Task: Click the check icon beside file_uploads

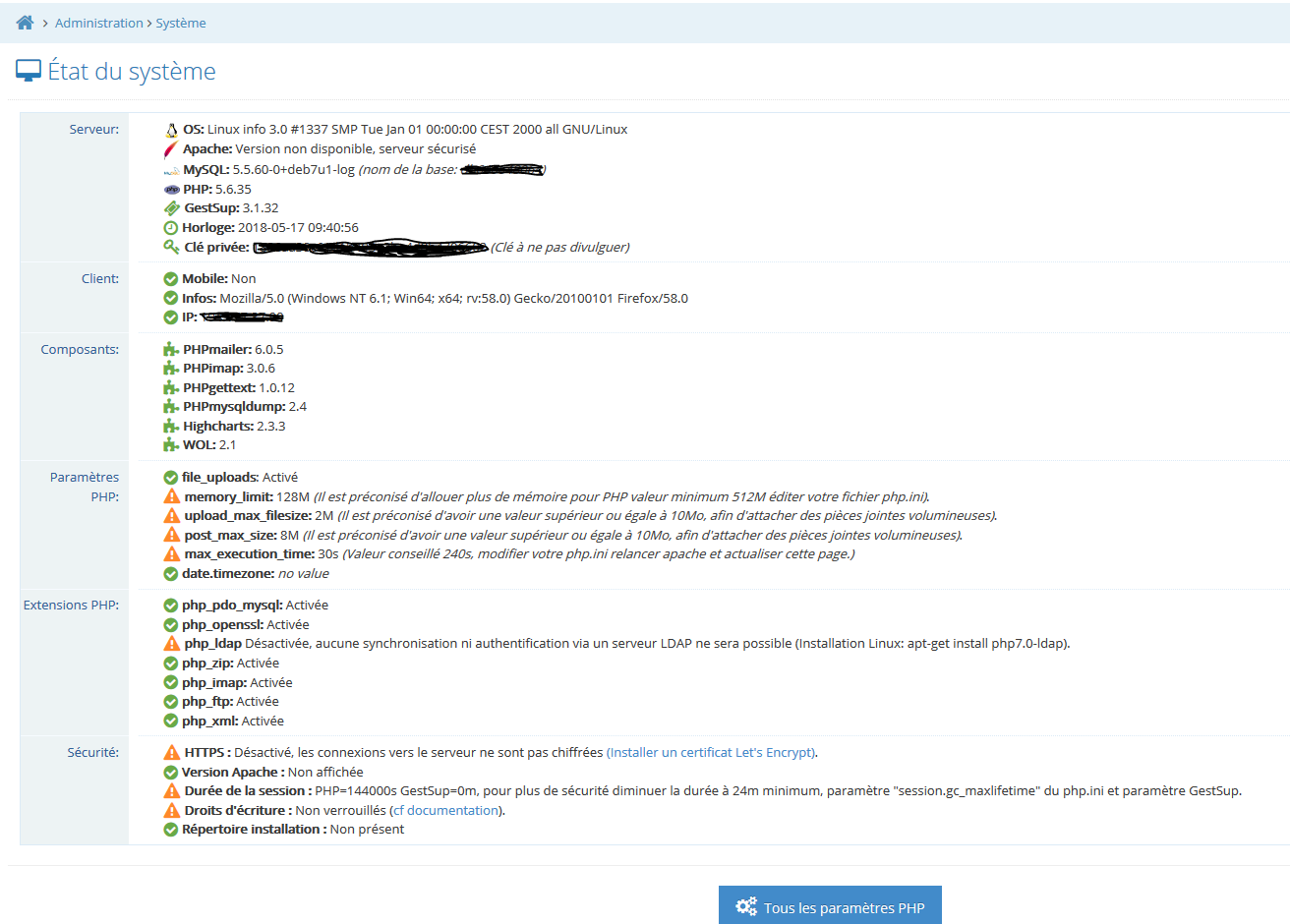Action: pyautogui.click(x=170, y=478)
